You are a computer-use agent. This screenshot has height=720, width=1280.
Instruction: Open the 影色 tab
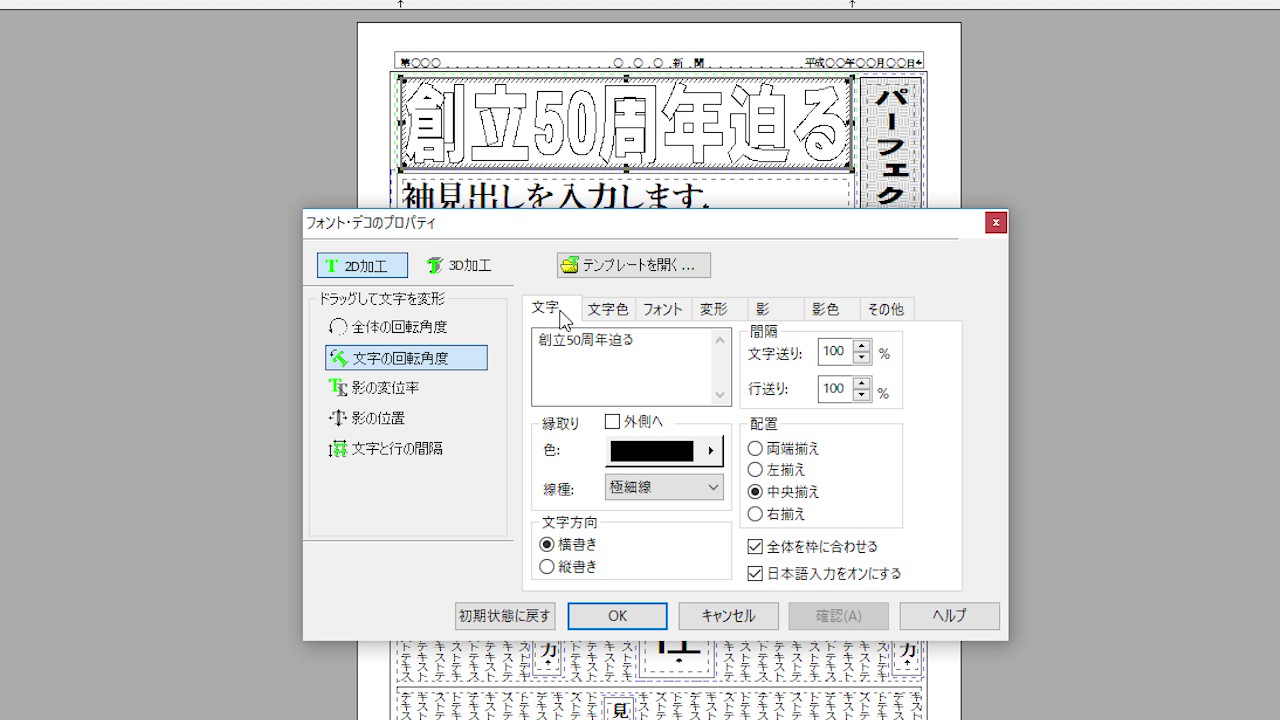[x=825, y=310]
